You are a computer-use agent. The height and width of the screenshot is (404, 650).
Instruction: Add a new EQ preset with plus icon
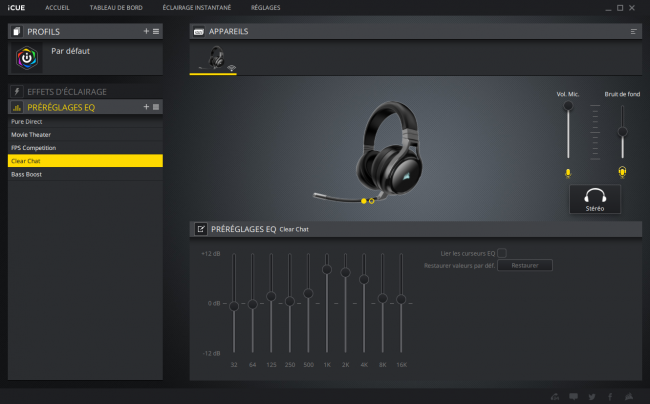tap(146, 107)
